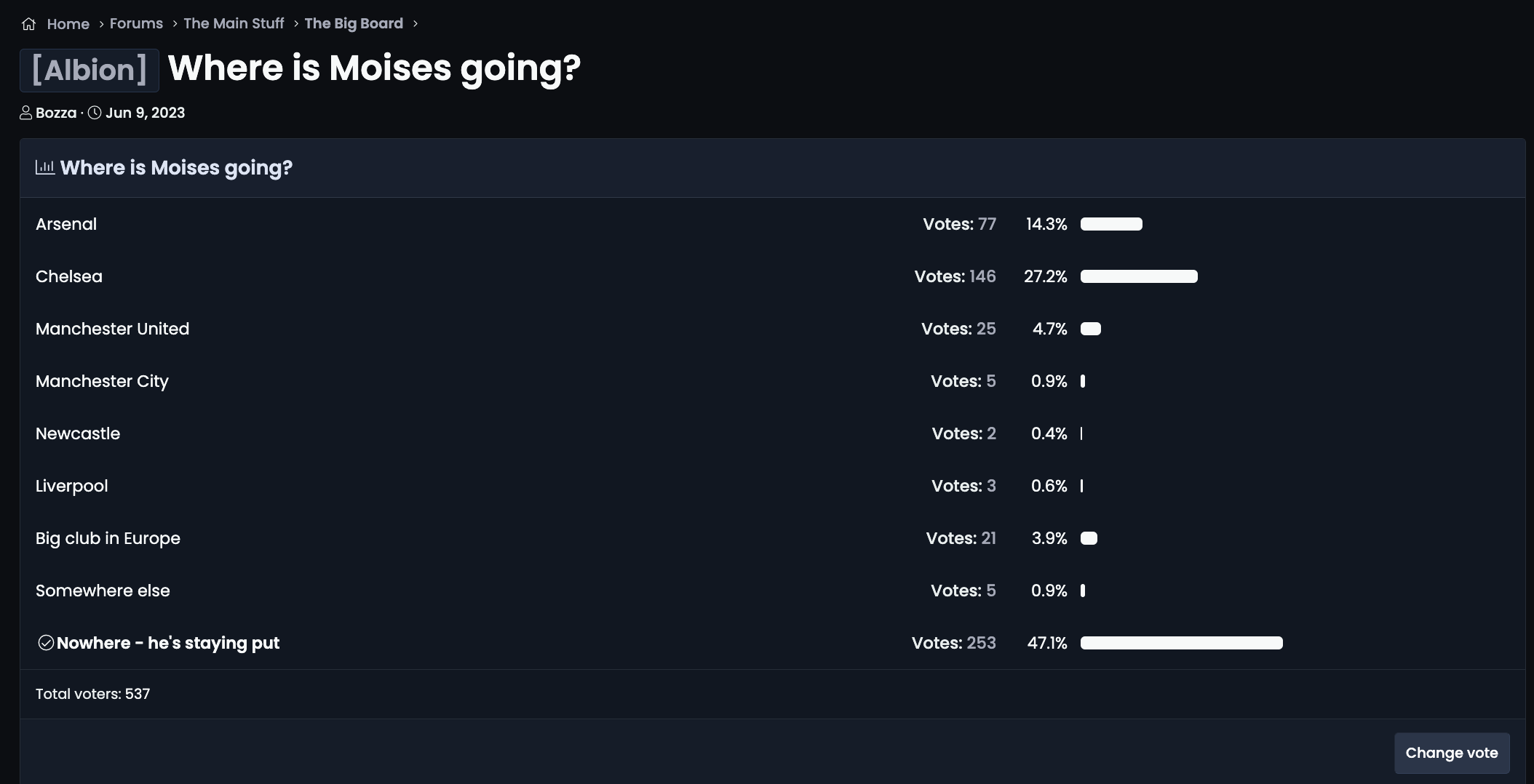Click the user icon beside Bozza
The height and width of the screenshot is (784, 1534).
[x=25, y=113]
